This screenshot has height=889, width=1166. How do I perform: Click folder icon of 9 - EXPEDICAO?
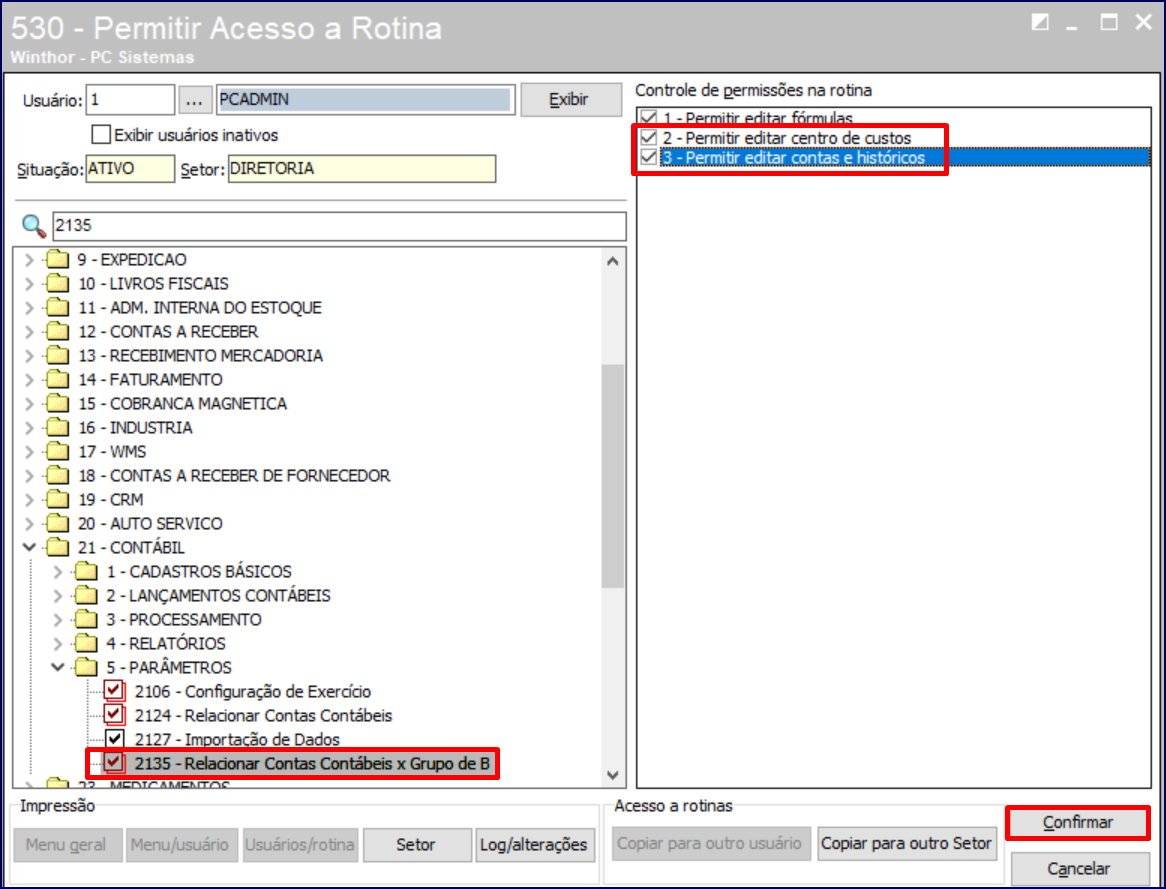point(57,260)
